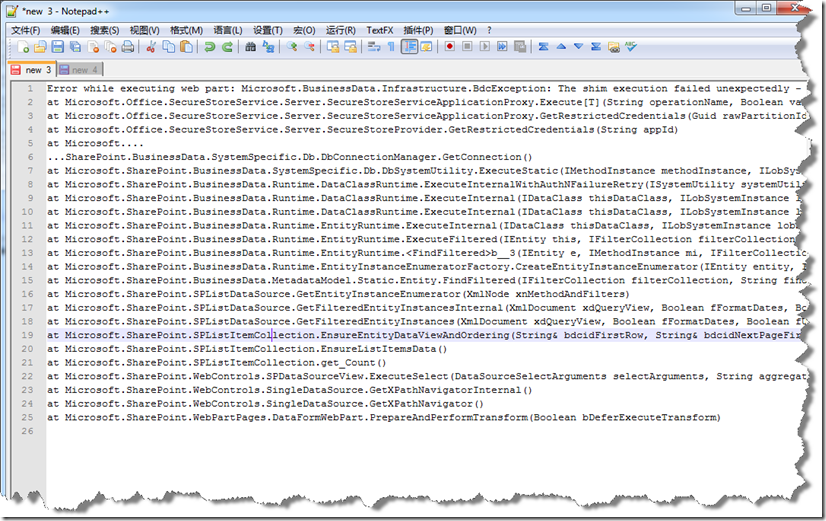Open the 语言(L) menu

[228, 30]
